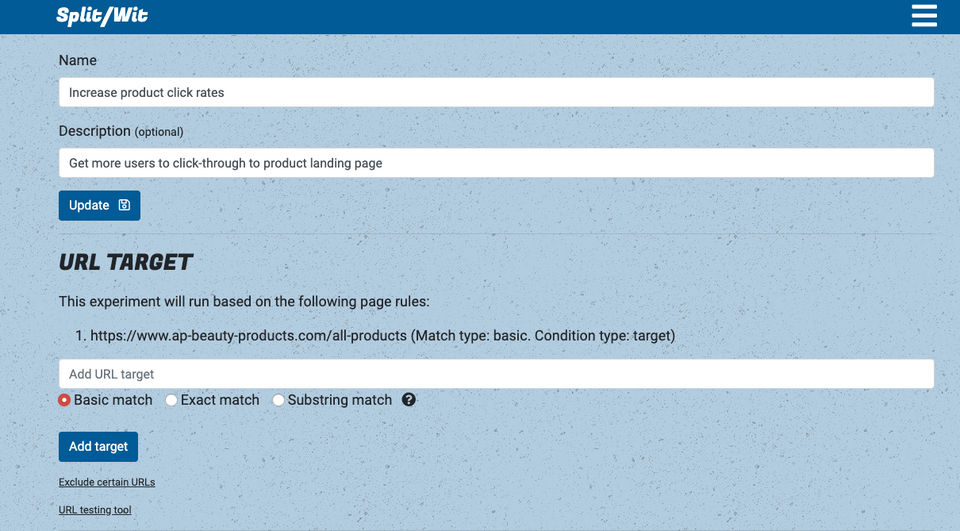Click the URL TARGET section heading
The height and width of the screenshot is (531, 960).
point(126,262)
